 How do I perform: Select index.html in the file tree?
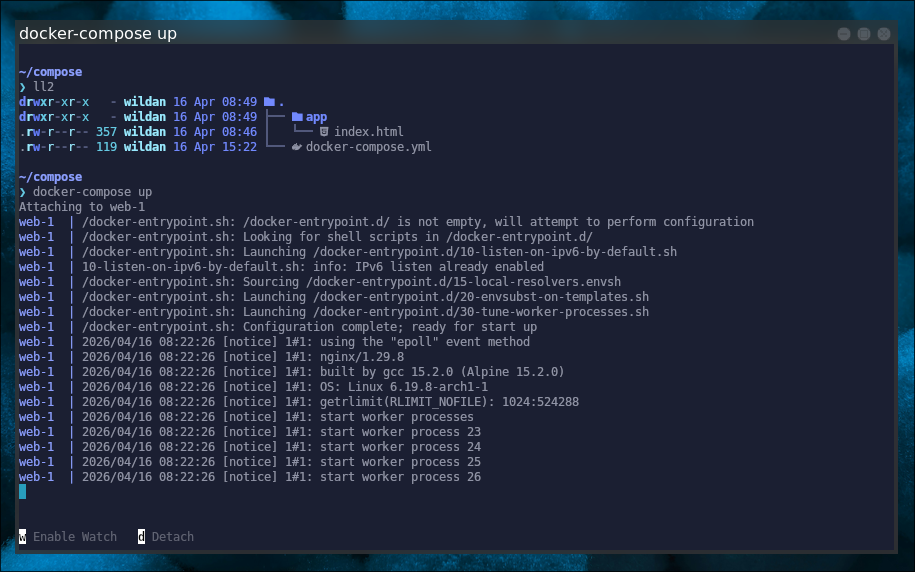pyautogui.click(x=368, y=132)
